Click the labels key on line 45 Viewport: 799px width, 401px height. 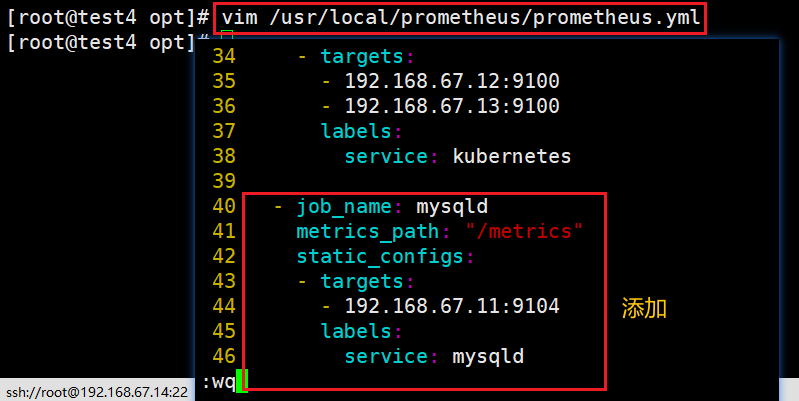click(x=356, y=331)
